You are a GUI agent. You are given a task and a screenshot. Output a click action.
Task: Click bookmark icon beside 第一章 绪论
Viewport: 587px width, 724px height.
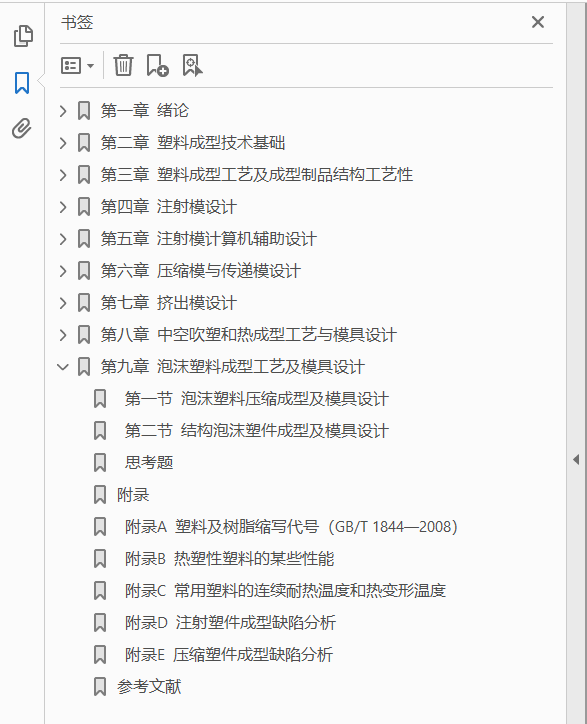(84, 111)
